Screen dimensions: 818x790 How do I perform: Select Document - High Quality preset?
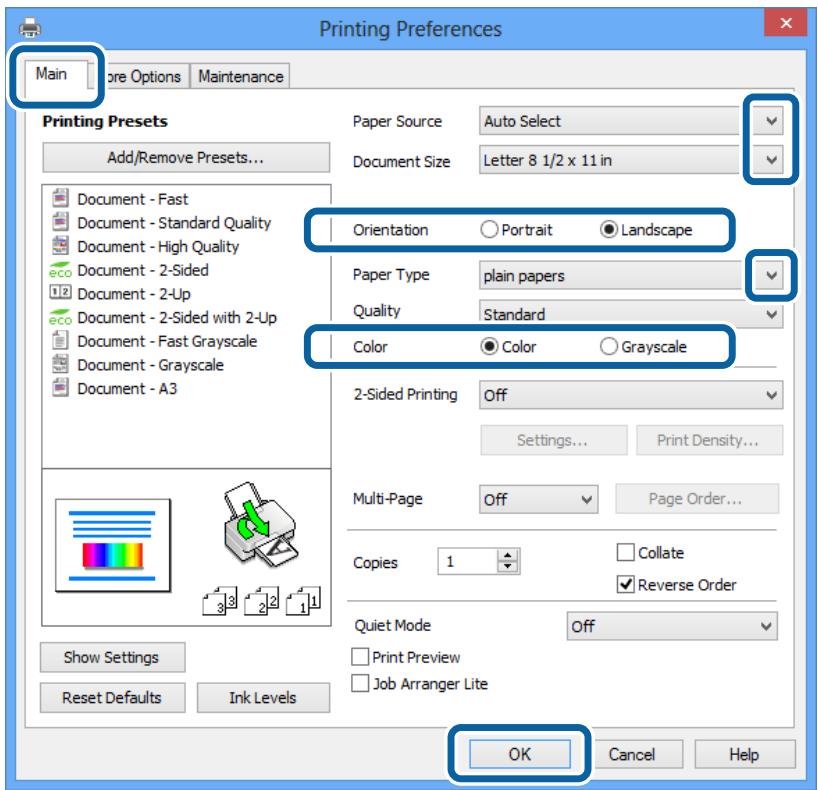[x=158, y=246]
